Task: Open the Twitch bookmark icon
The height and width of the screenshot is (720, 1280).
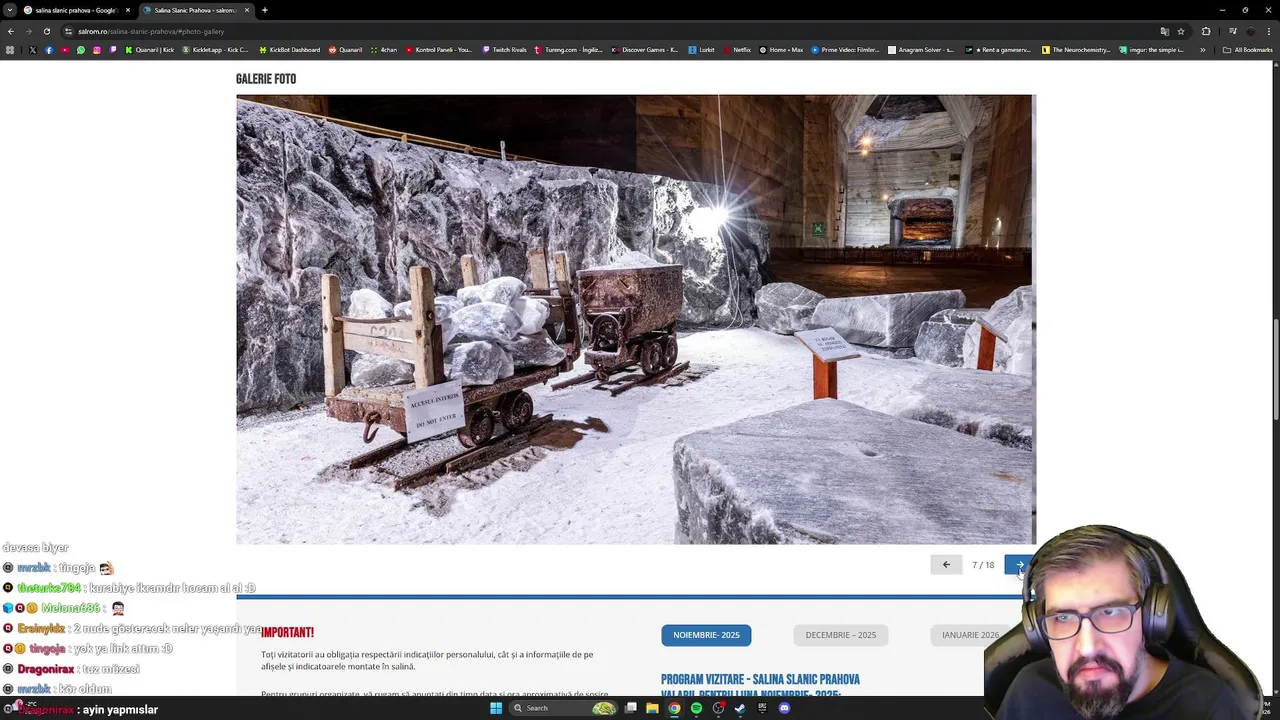Action: pos(113,49)
